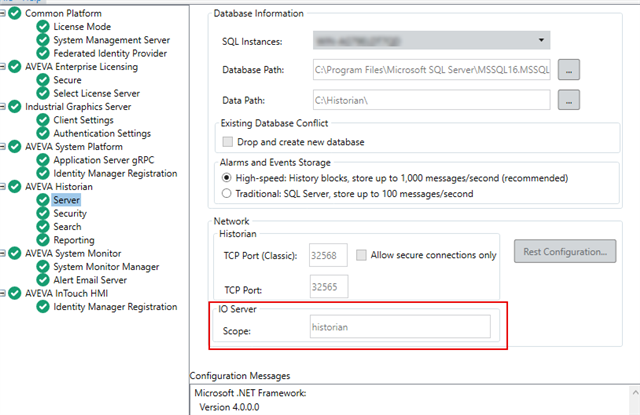This screenshot has width=640, height=415.
Task: Collapse the AVEVA Historian tree node
Action: tap(2, 186)
